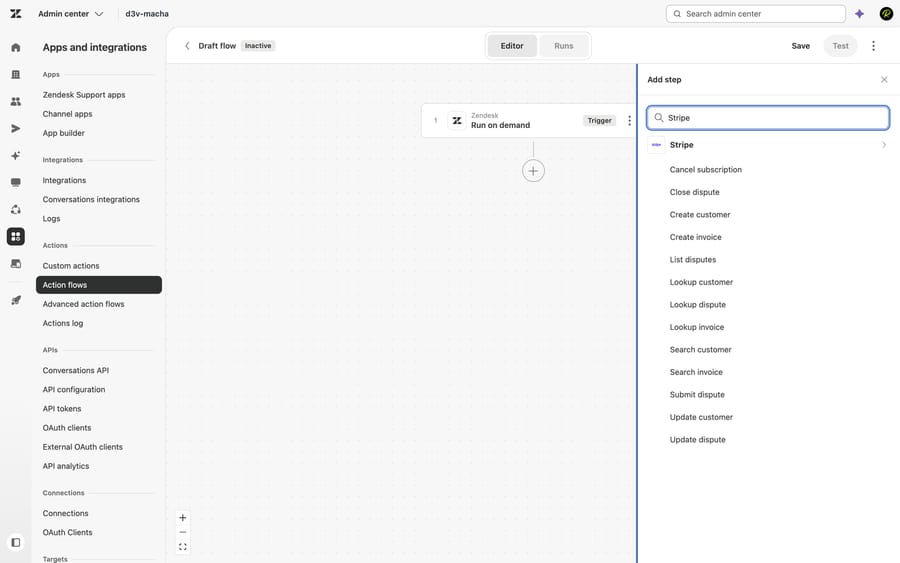
Task: Switch to the Runs tab
Action: coord(564,46)
